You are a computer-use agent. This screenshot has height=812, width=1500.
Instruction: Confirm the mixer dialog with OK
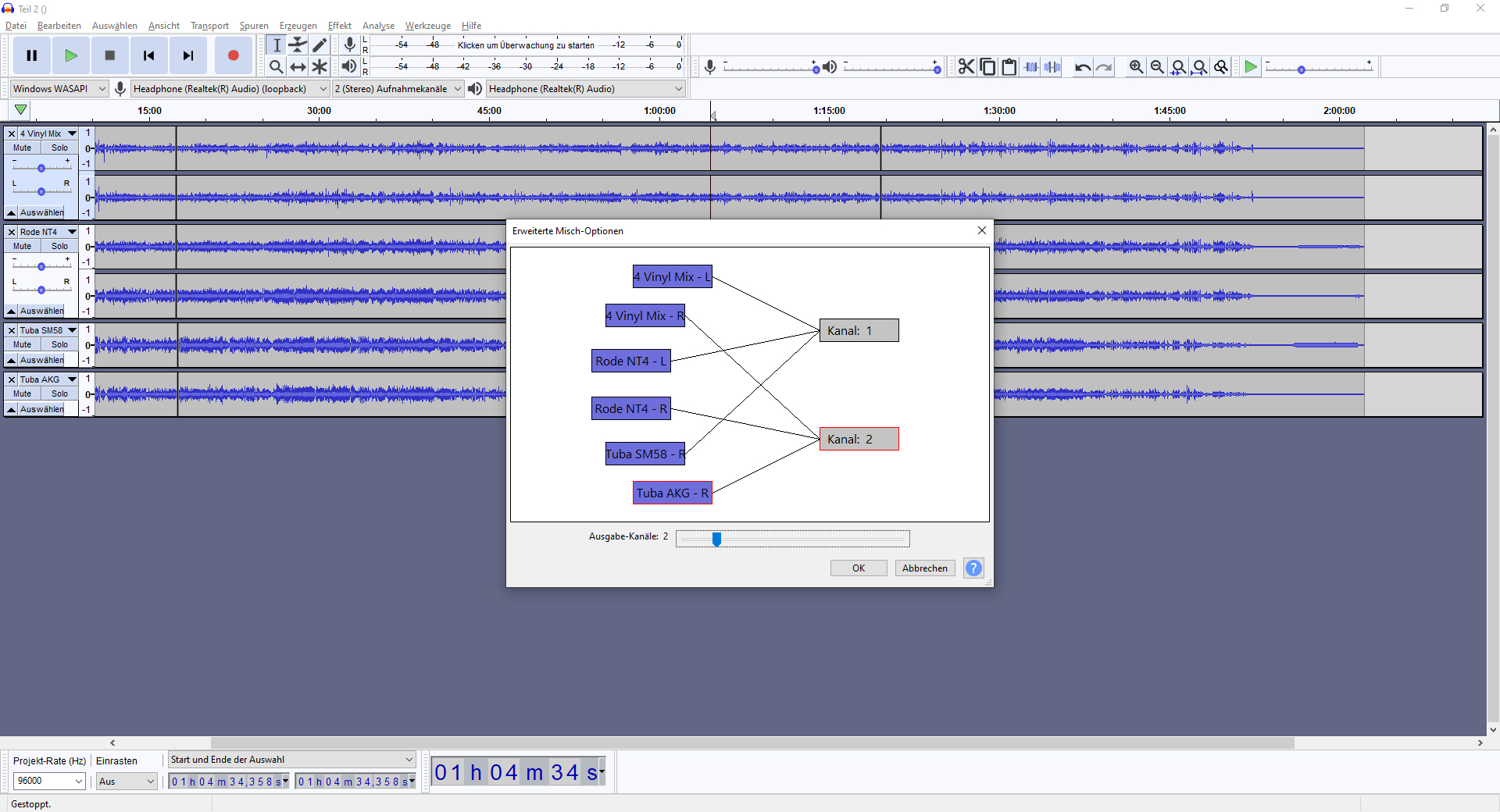coord(859,568)
